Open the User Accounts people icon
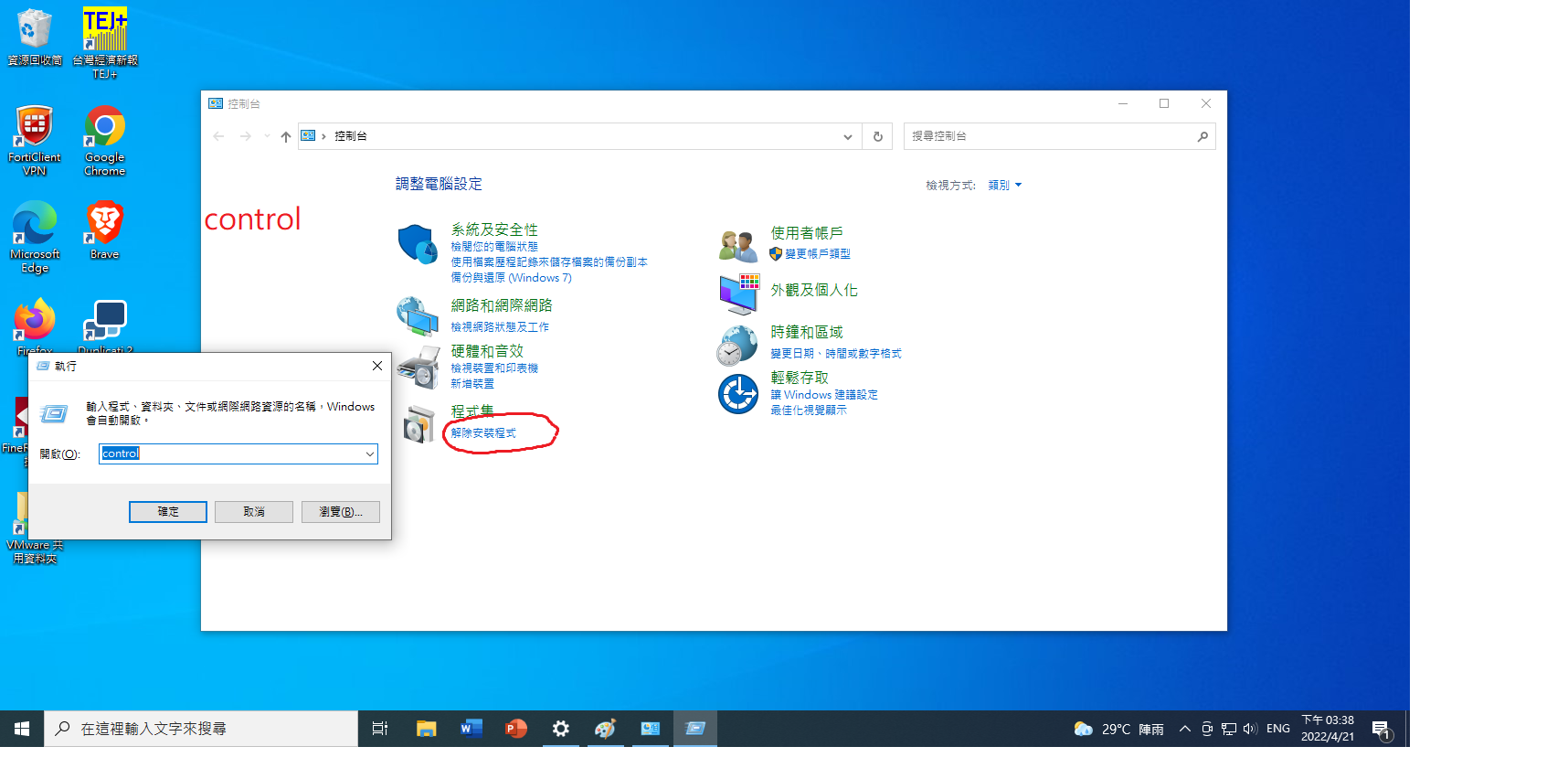This screenshot has width=1568, height=768. coord(738,246)
